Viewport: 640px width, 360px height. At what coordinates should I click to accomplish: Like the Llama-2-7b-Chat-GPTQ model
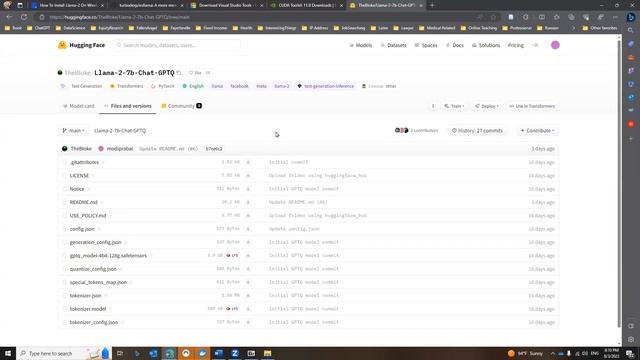(x=195, y=73)
